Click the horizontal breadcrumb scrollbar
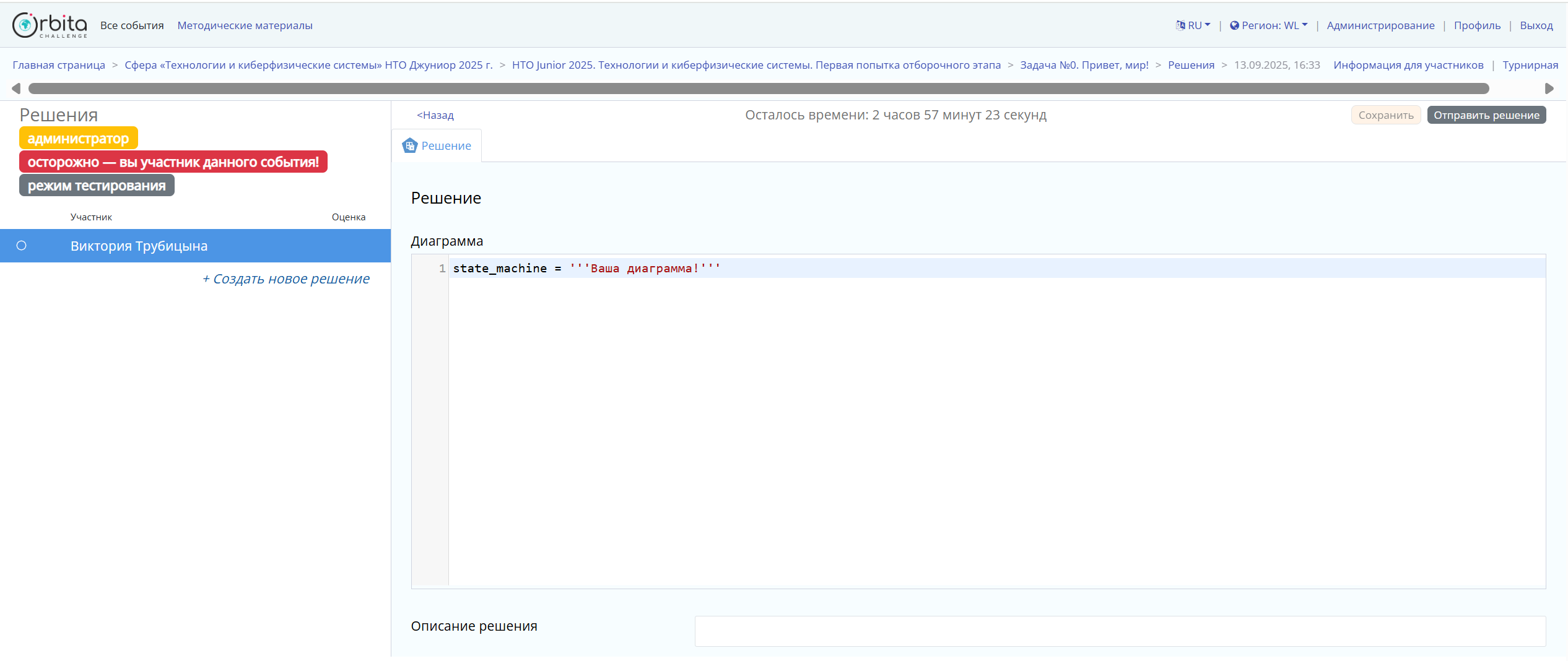The image size is (1568, 661). (x=758, y=89)
